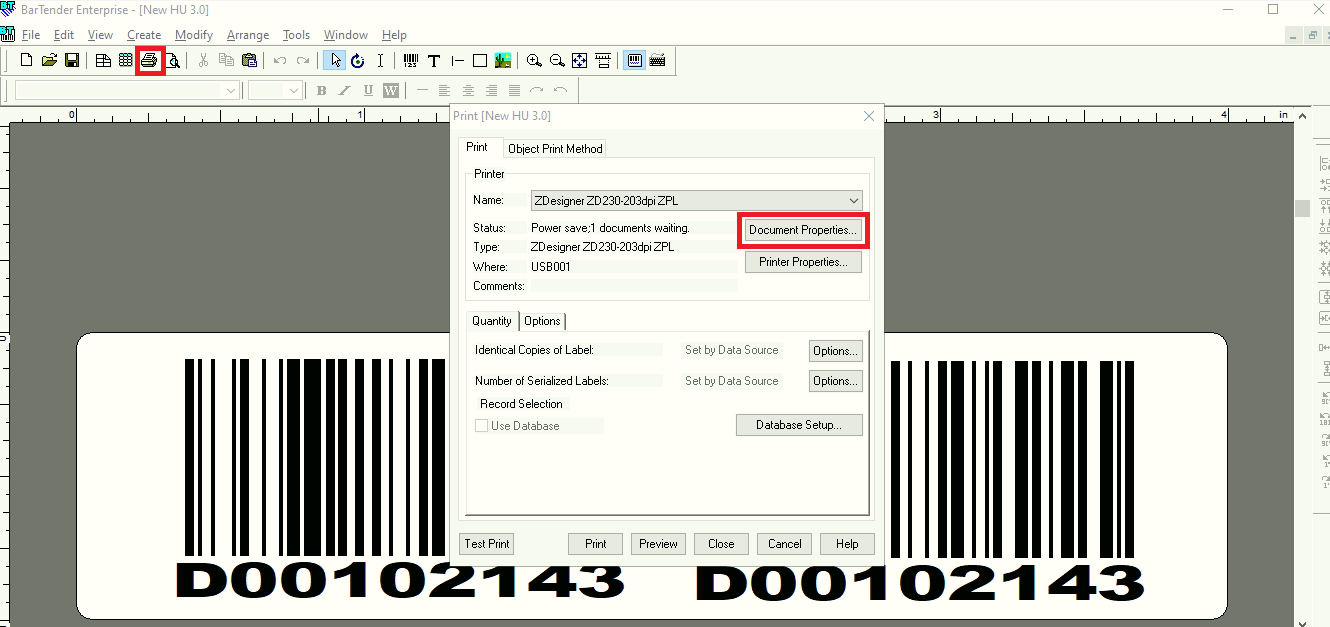
Task: Expand the font name dropdown
Action: (x=231, y=91)
